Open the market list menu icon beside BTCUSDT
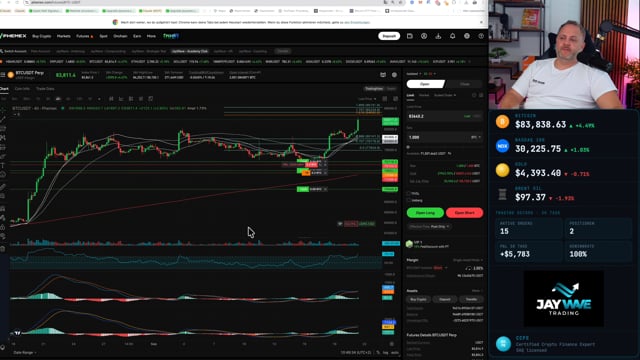Image resolution: width=640 pixels, height=360 pixels. (3, 75)
